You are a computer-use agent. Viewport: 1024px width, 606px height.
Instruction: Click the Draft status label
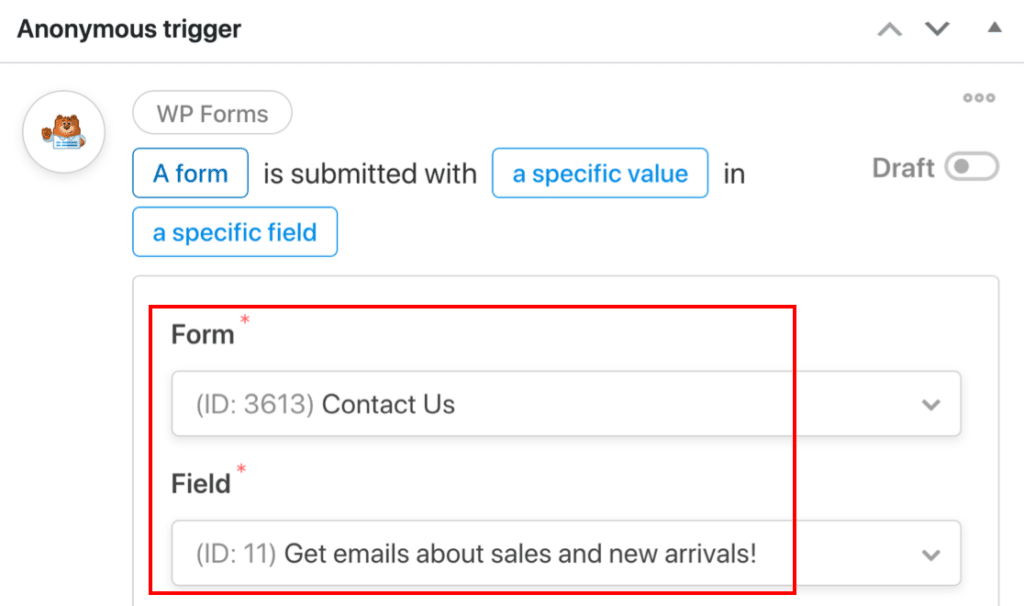pos(903,167)
